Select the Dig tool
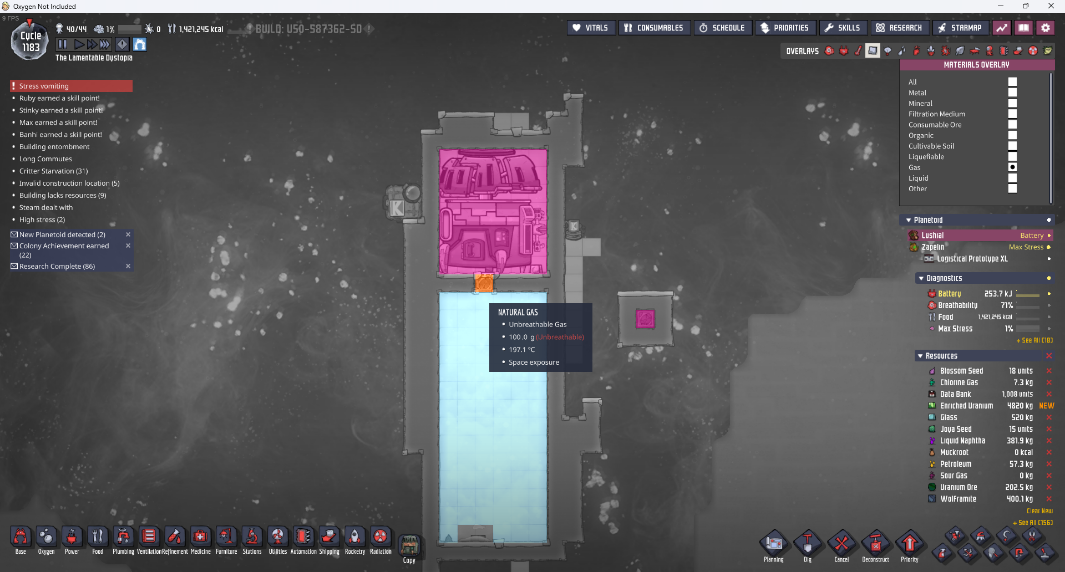The height and width of the screenshot is (572, 1065). [808, 545]
